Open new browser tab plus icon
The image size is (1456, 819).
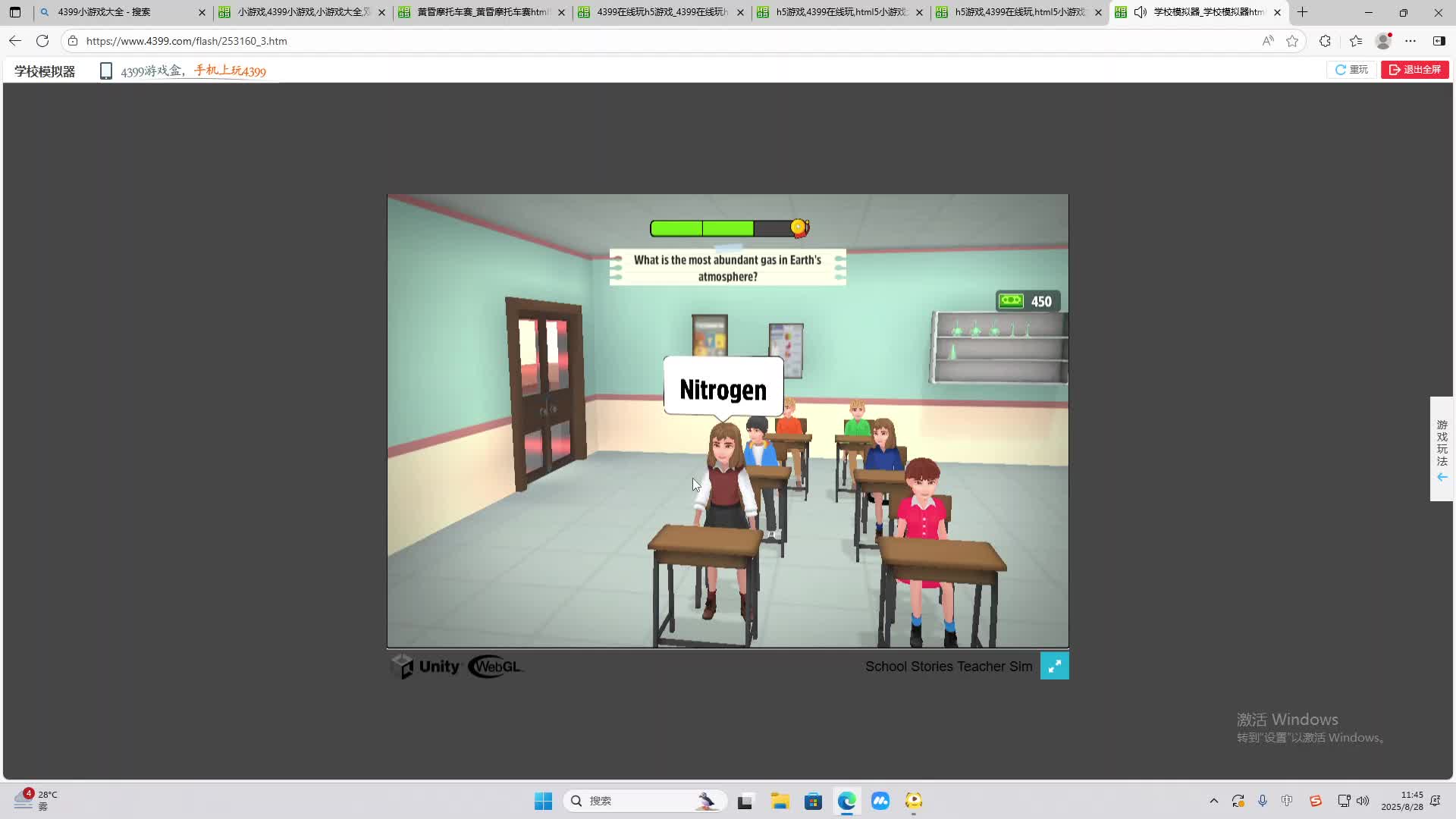pos(1303,12)
